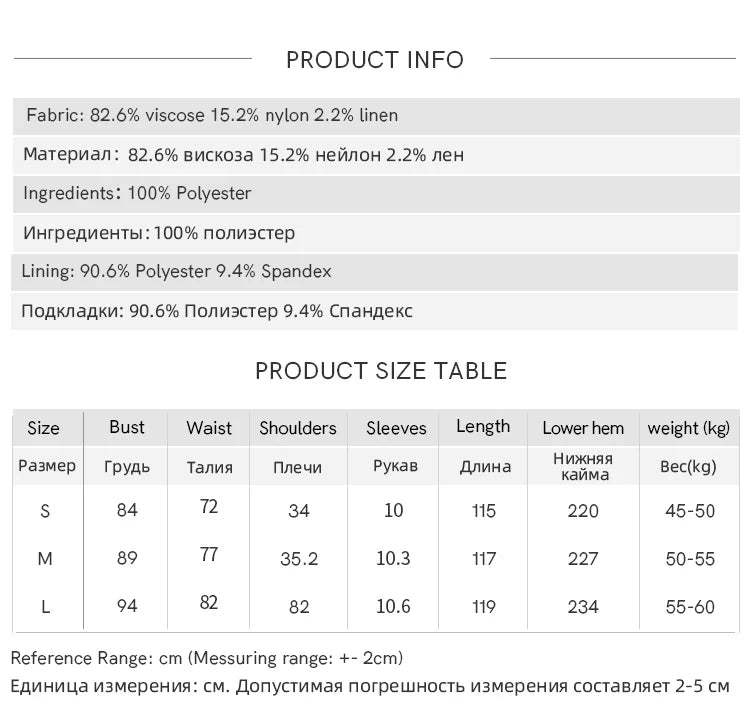This screenshot has height=722, width=750.
Task: Click the PRODUCT SIZE TABLE heading
Action: [381, 371]
